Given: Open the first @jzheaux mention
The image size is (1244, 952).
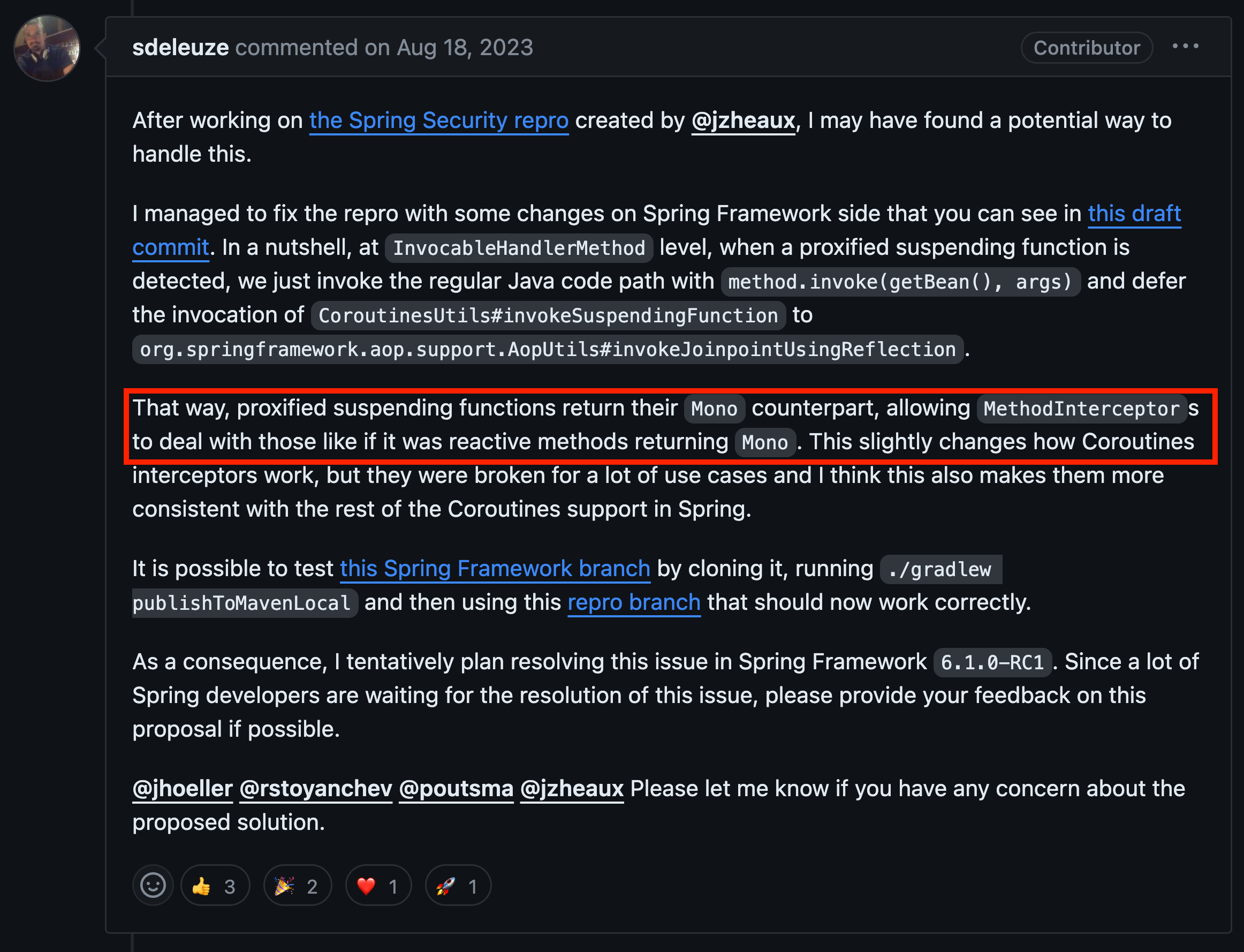Looking at the screenshot, I should [x=743, y=120].
